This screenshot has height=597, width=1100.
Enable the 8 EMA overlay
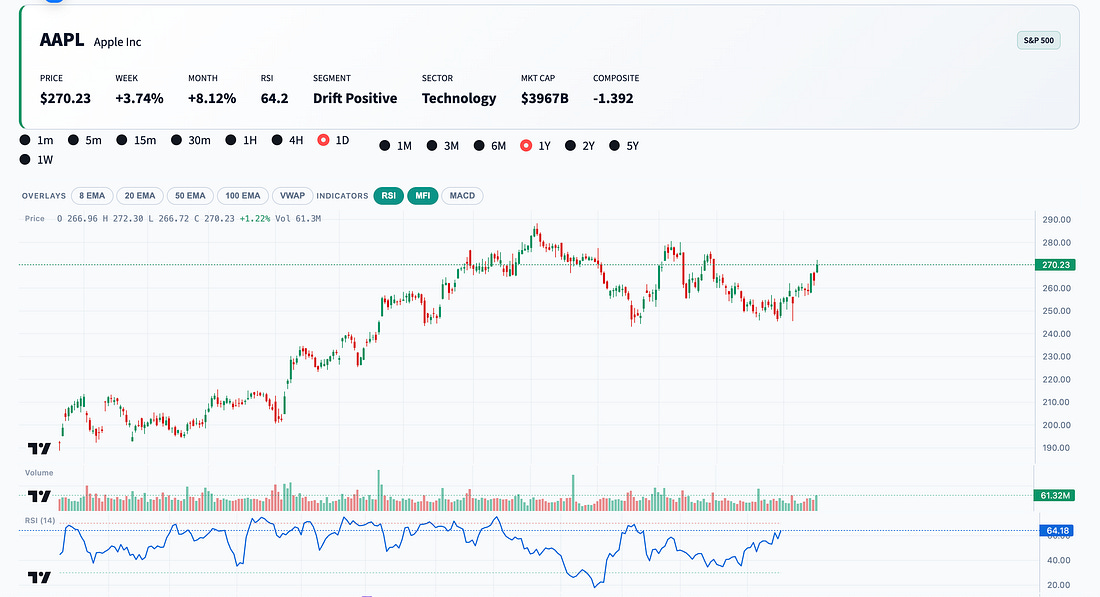coord(92,196)
